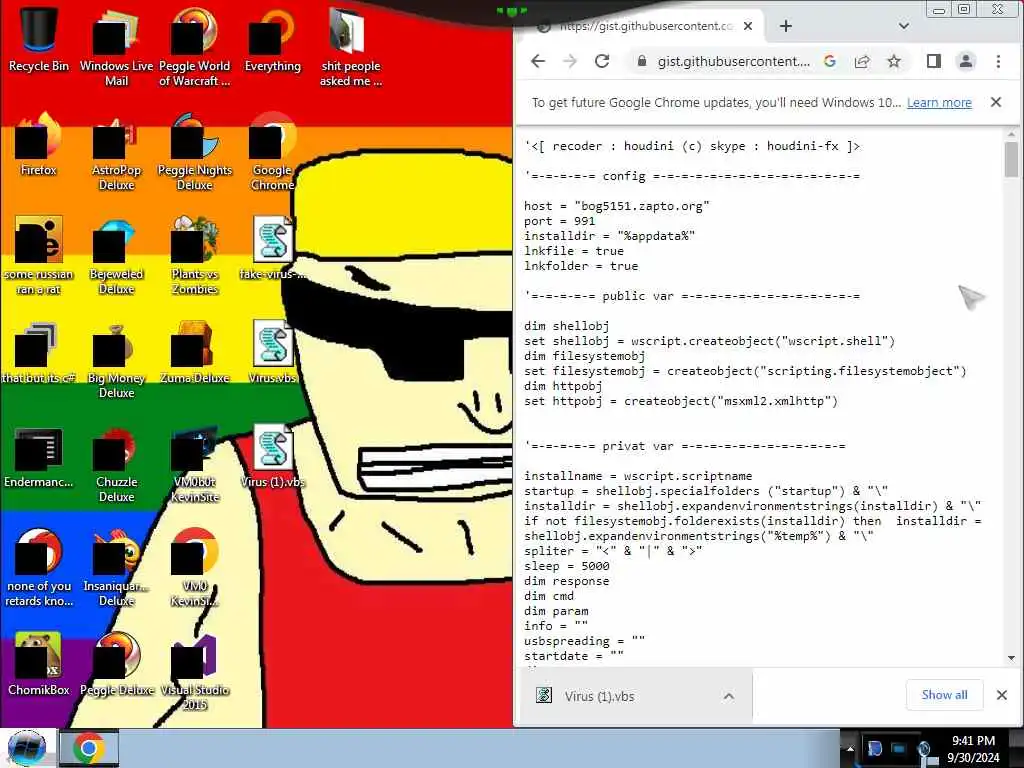Open Peggle World of Warcraft shortcut
The height and width of the screenshot is (768, 1024).
pyautogui.click(x=195, y=47)
